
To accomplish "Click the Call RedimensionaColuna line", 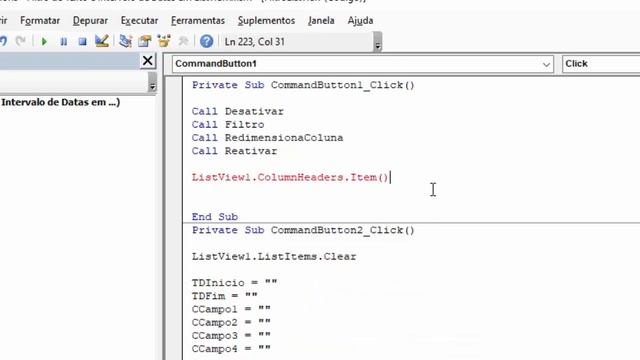I will pyautogui.click(x=267, y=138).
